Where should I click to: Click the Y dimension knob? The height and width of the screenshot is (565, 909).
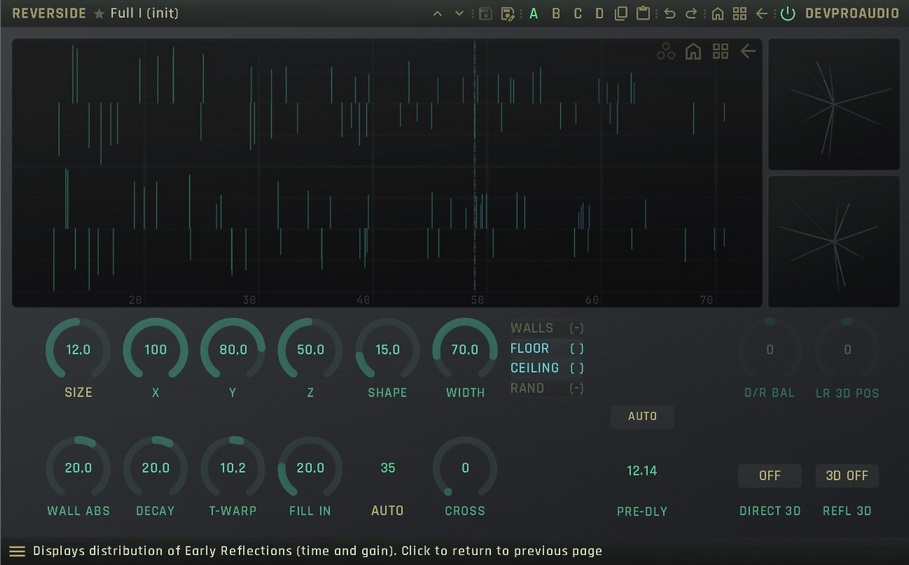(233, 349)
